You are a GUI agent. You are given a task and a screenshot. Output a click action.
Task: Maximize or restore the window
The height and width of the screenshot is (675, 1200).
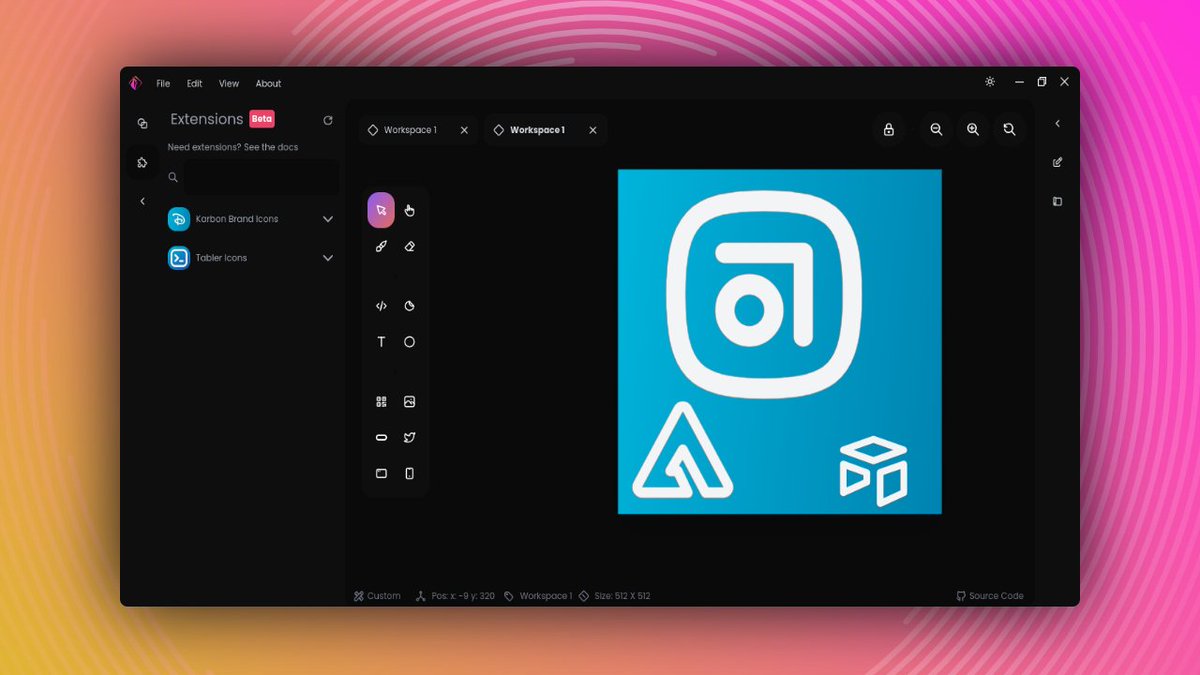1041,82
